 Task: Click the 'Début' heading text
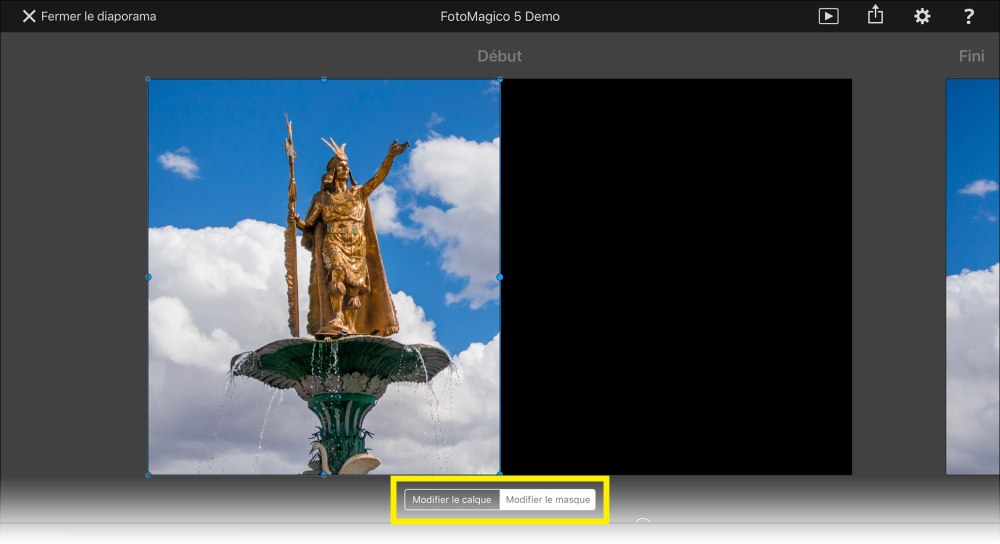(x=499, y=56)
